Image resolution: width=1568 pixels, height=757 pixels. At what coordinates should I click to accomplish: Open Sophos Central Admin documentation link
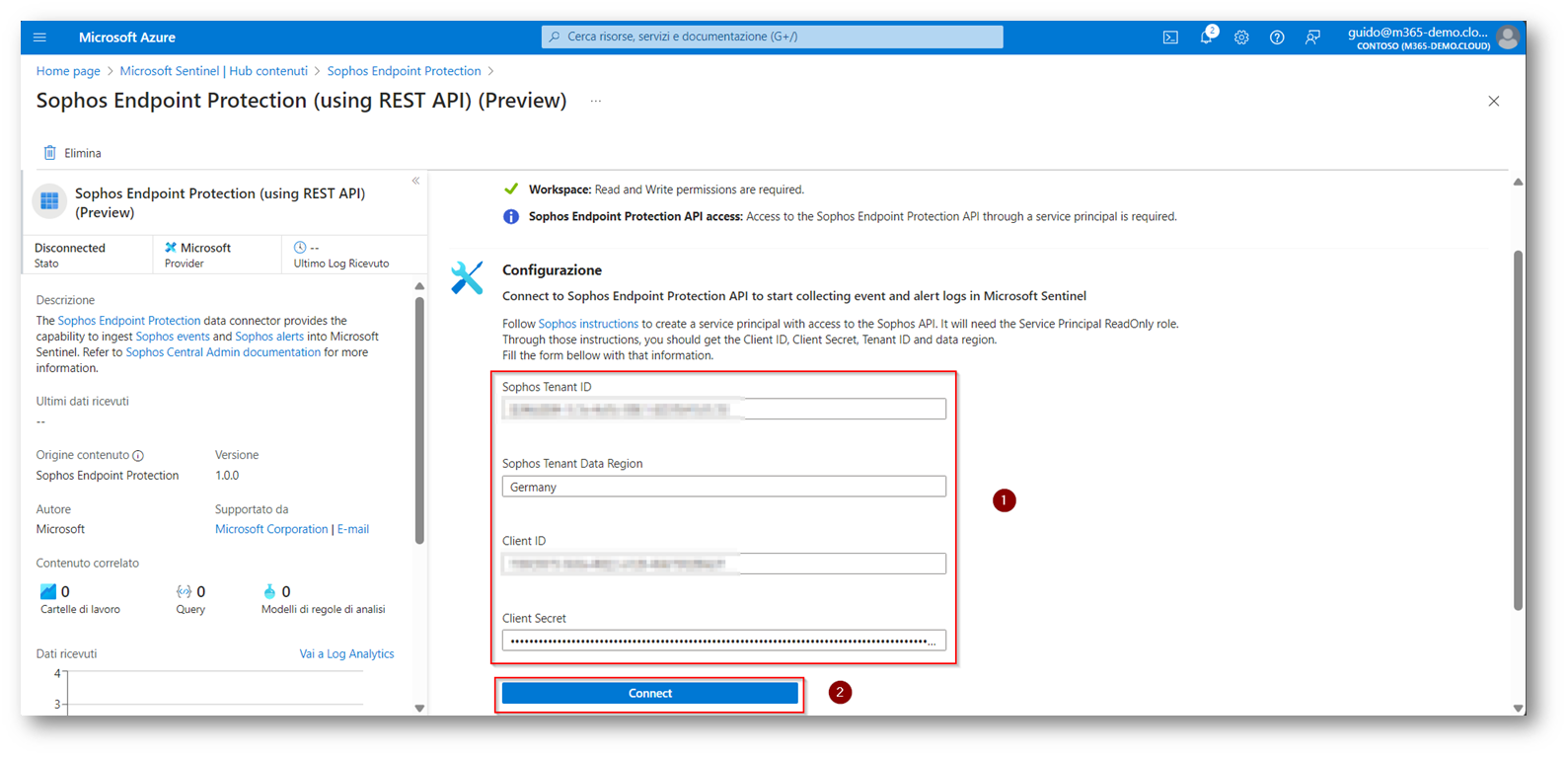click(x=223, y=352)
